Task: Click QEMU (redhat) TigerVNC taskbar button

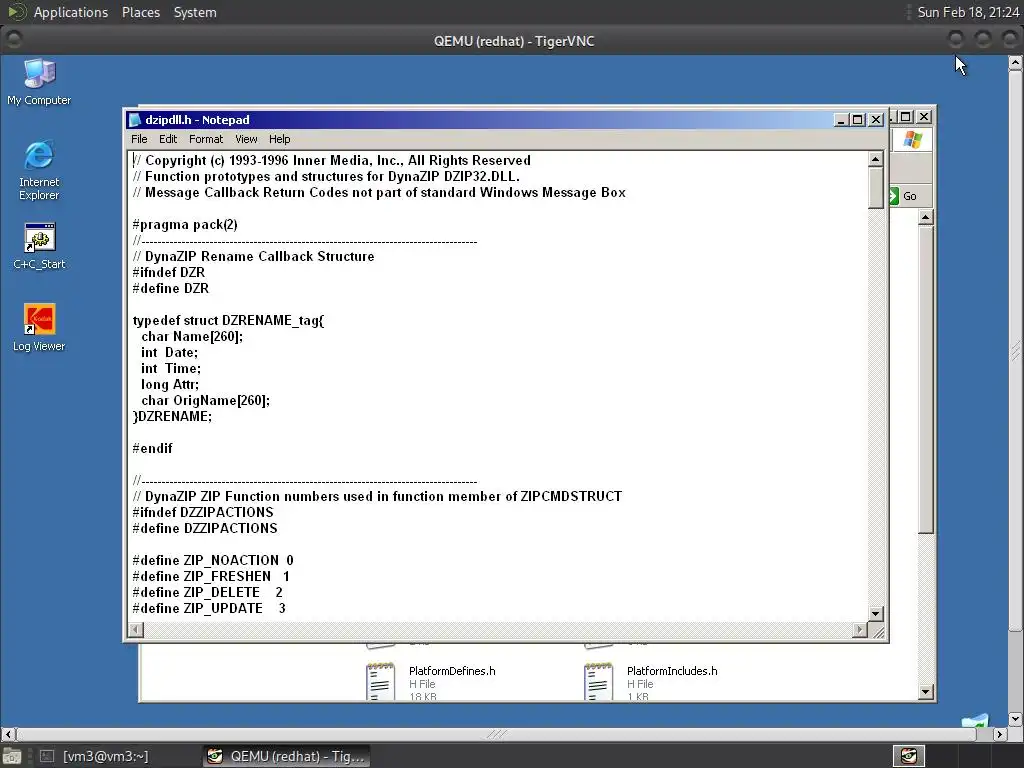Action: coord(286,756)
